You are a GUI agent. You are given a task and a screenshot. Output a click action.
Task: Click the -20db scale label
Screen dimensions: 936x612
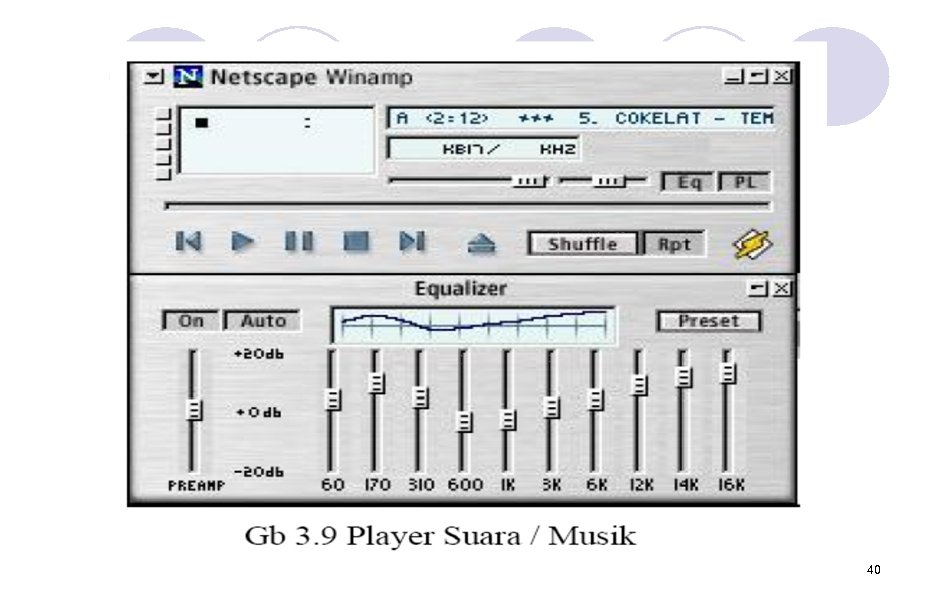(x=258, y=472)
